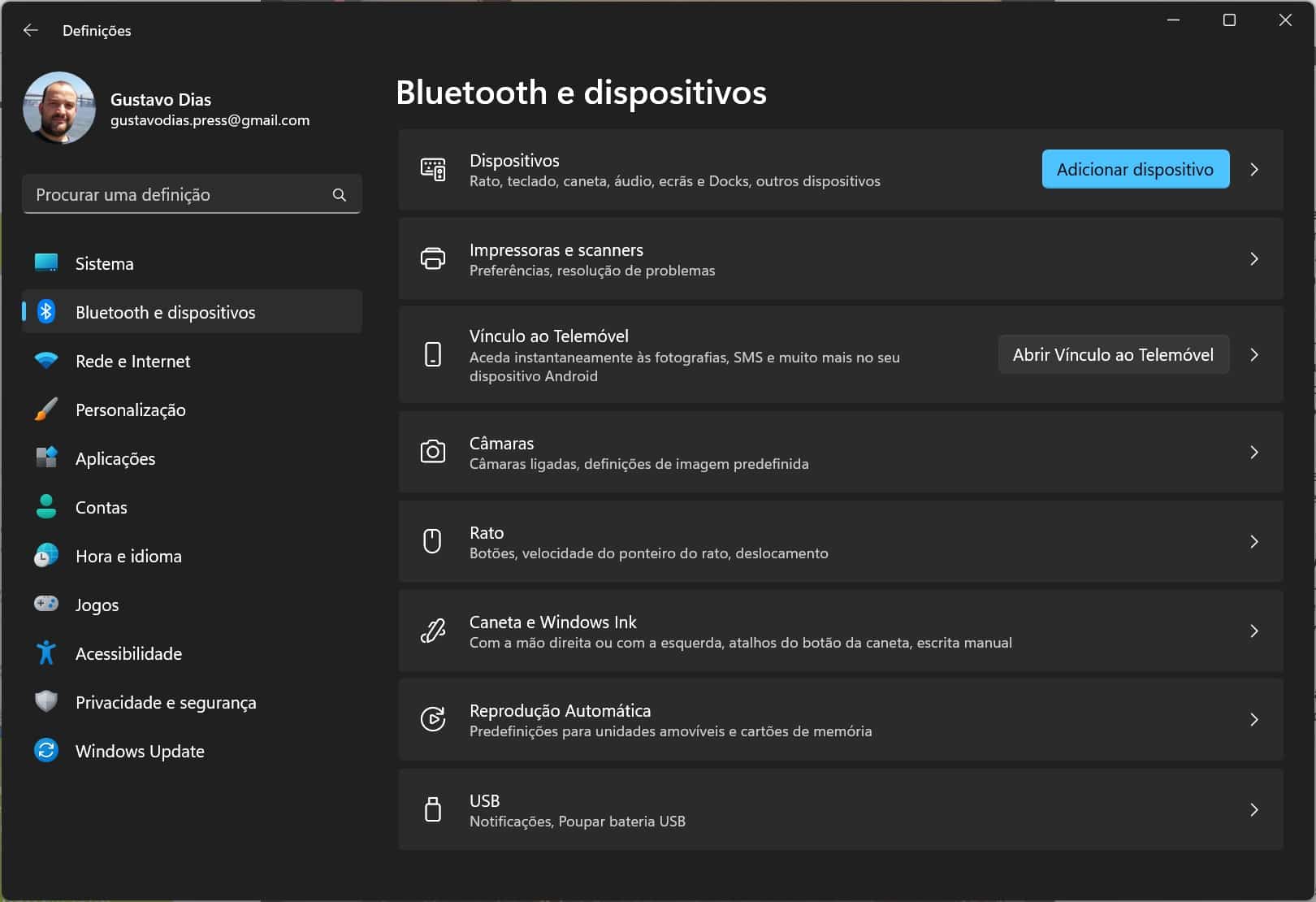This screenshot has width=1316, height=902.
Task: Click the Windows Update sync icon
Action: point(46,750)
